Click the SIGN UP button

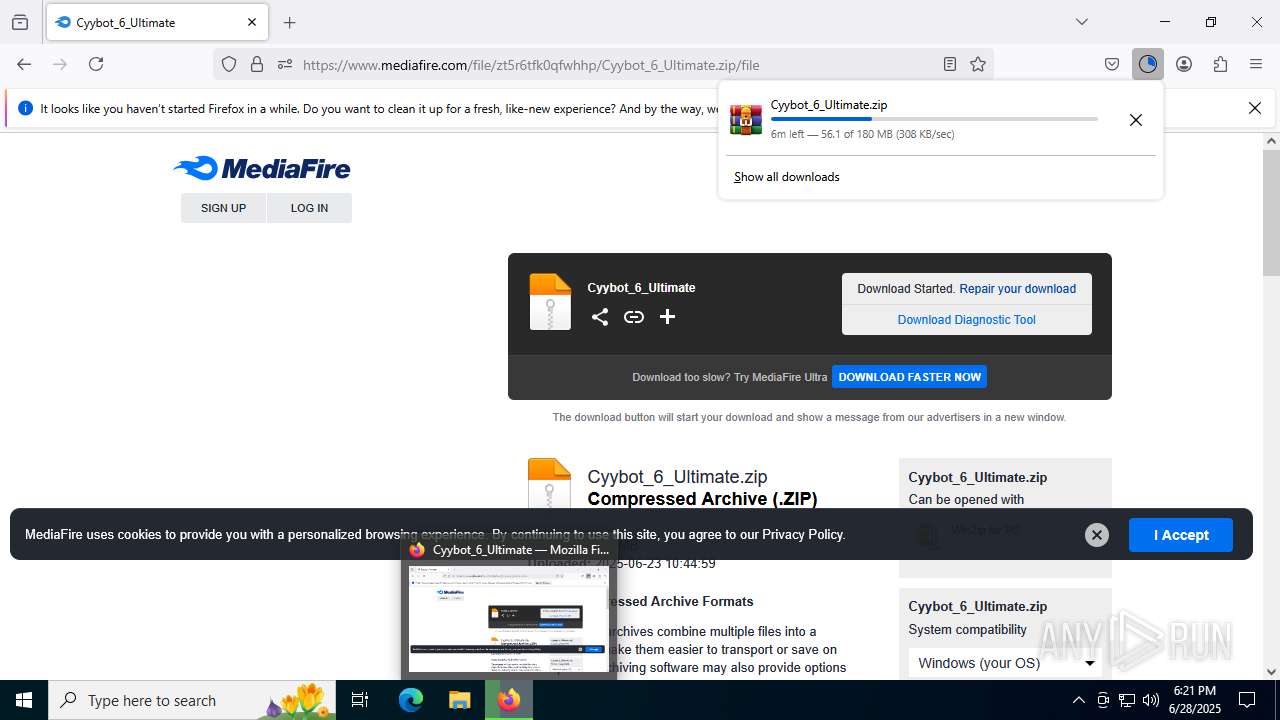223,208
